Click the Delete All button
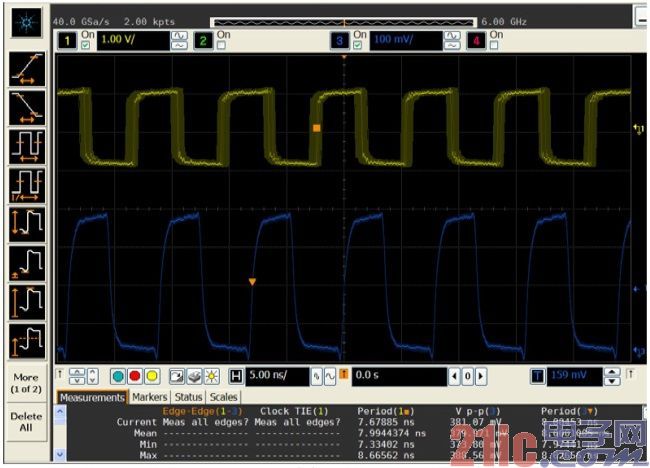Image resolution: width=650 pixels, height=468 pixels. click(26, 422)
